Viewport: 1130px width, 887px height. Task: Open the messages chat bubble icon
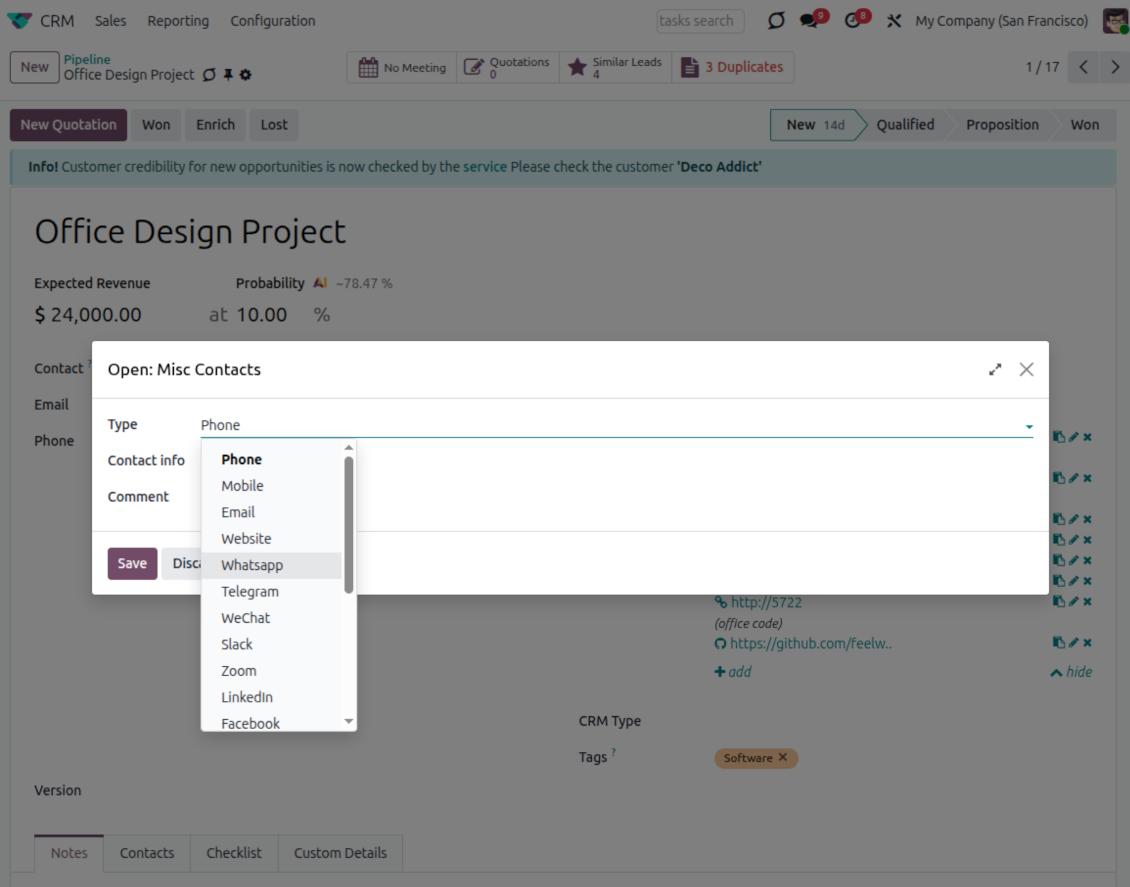[x=810, y=21]
